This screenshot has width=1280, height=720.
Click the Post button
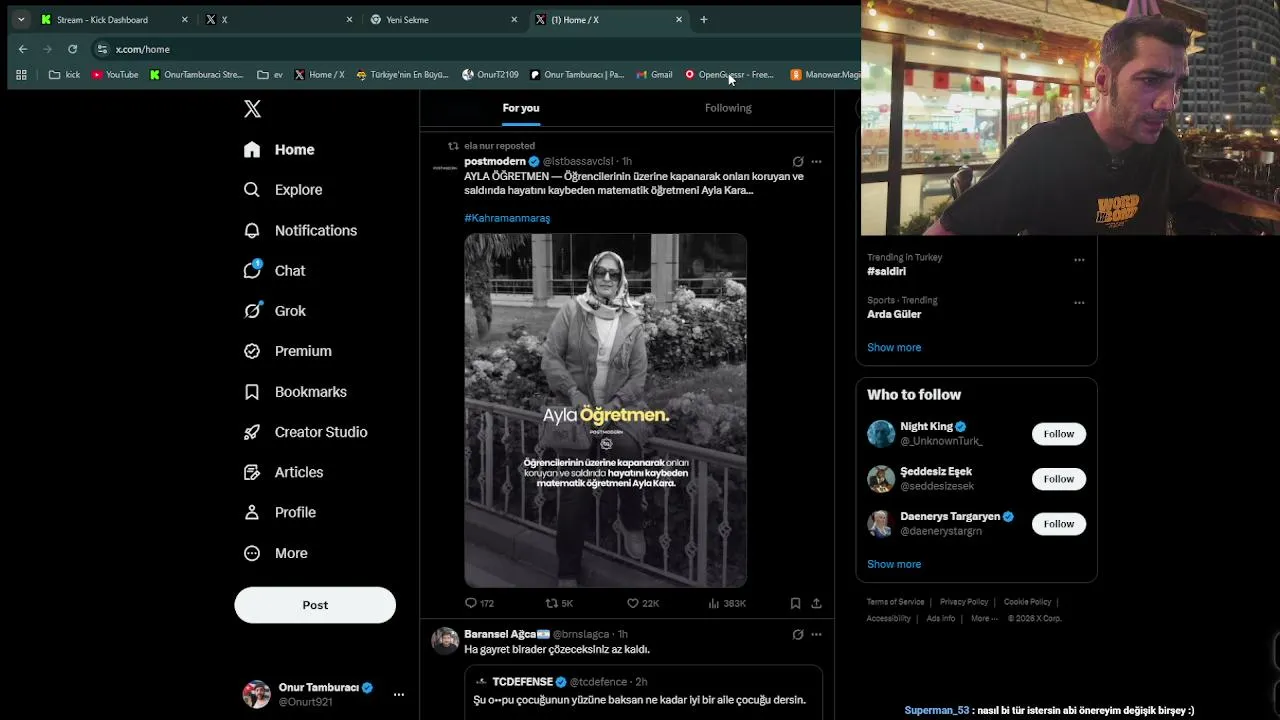pos(315,605)
